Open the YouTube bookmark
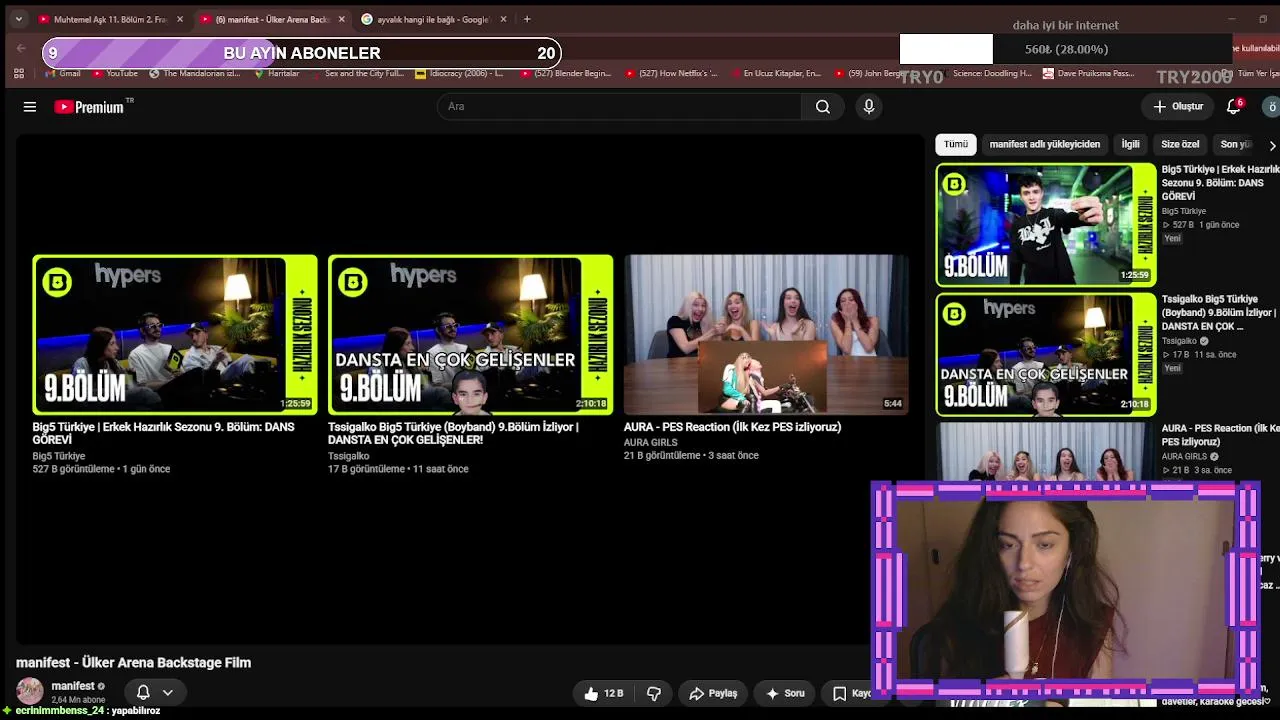 click(115, 73)
